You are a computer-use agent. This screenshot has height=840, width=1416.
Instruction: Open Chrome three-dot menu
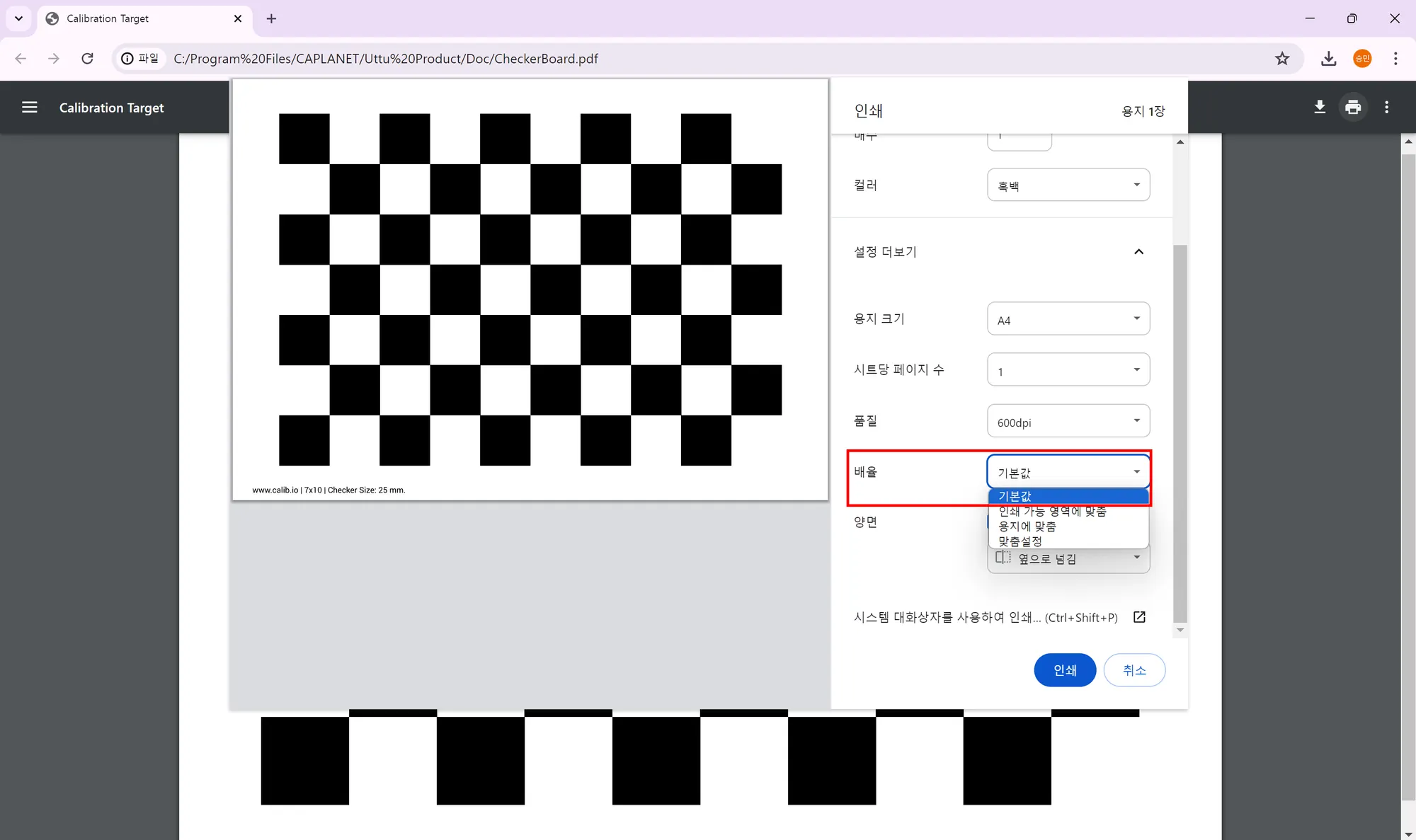[1395, 59]
